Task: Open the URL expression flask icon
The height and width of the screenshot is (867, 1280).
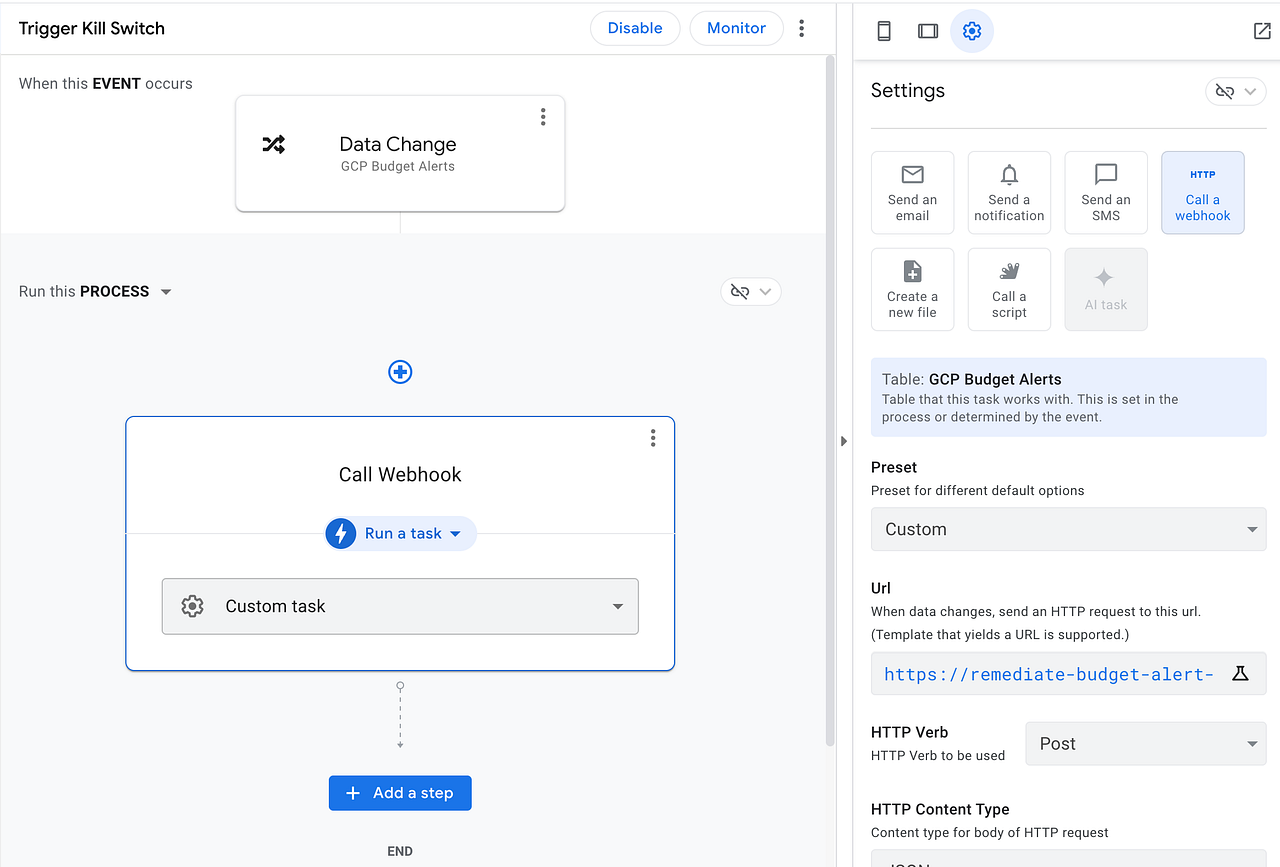Action: coord(1240,674)
